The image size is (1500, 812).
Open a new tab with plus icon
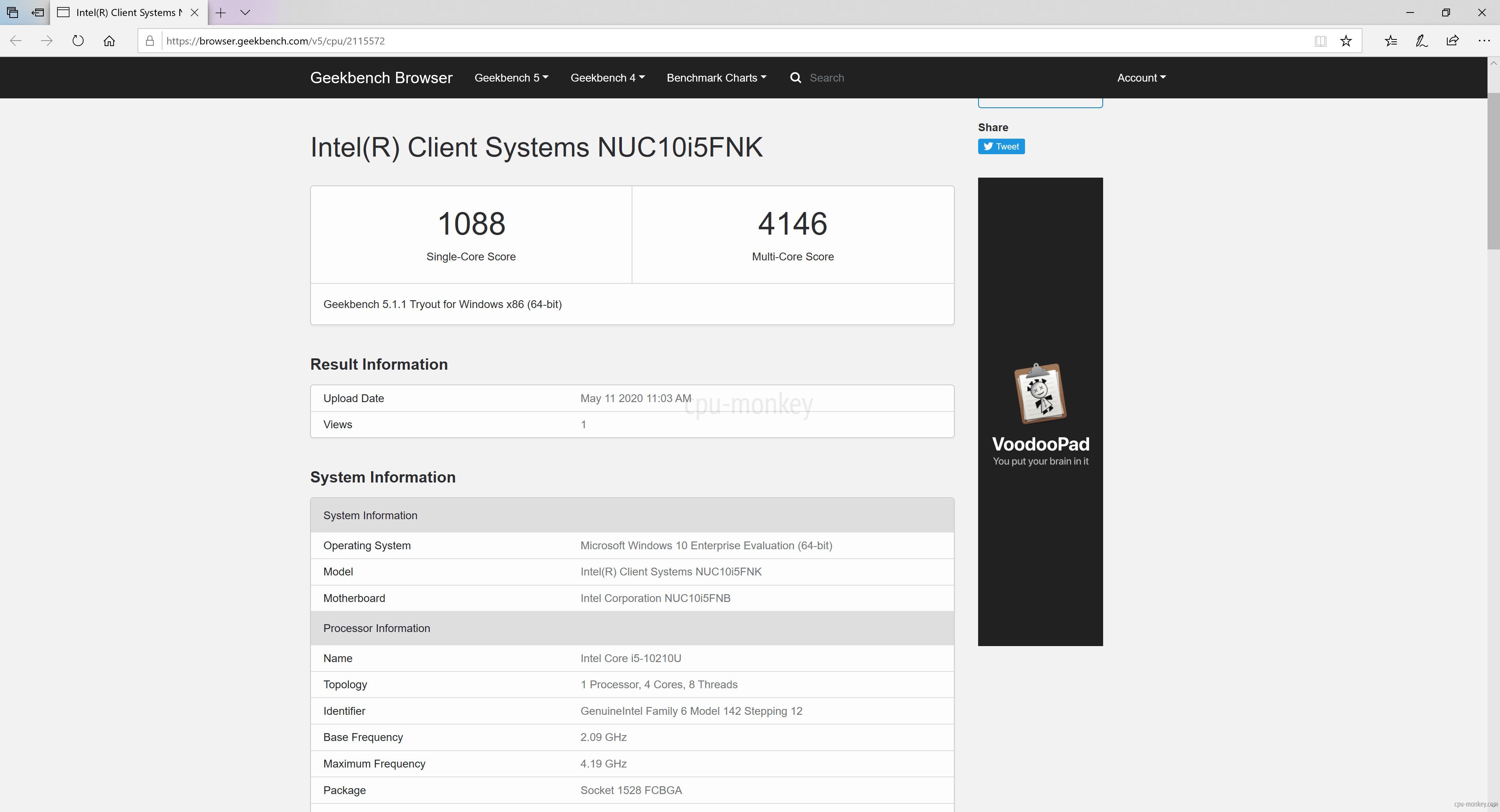tap(221, 12)
